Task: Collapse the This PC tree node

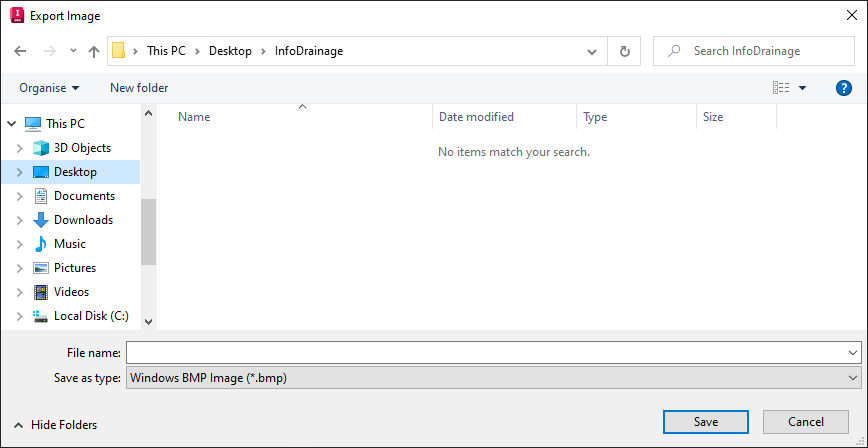Action: [x=12, y=124]
